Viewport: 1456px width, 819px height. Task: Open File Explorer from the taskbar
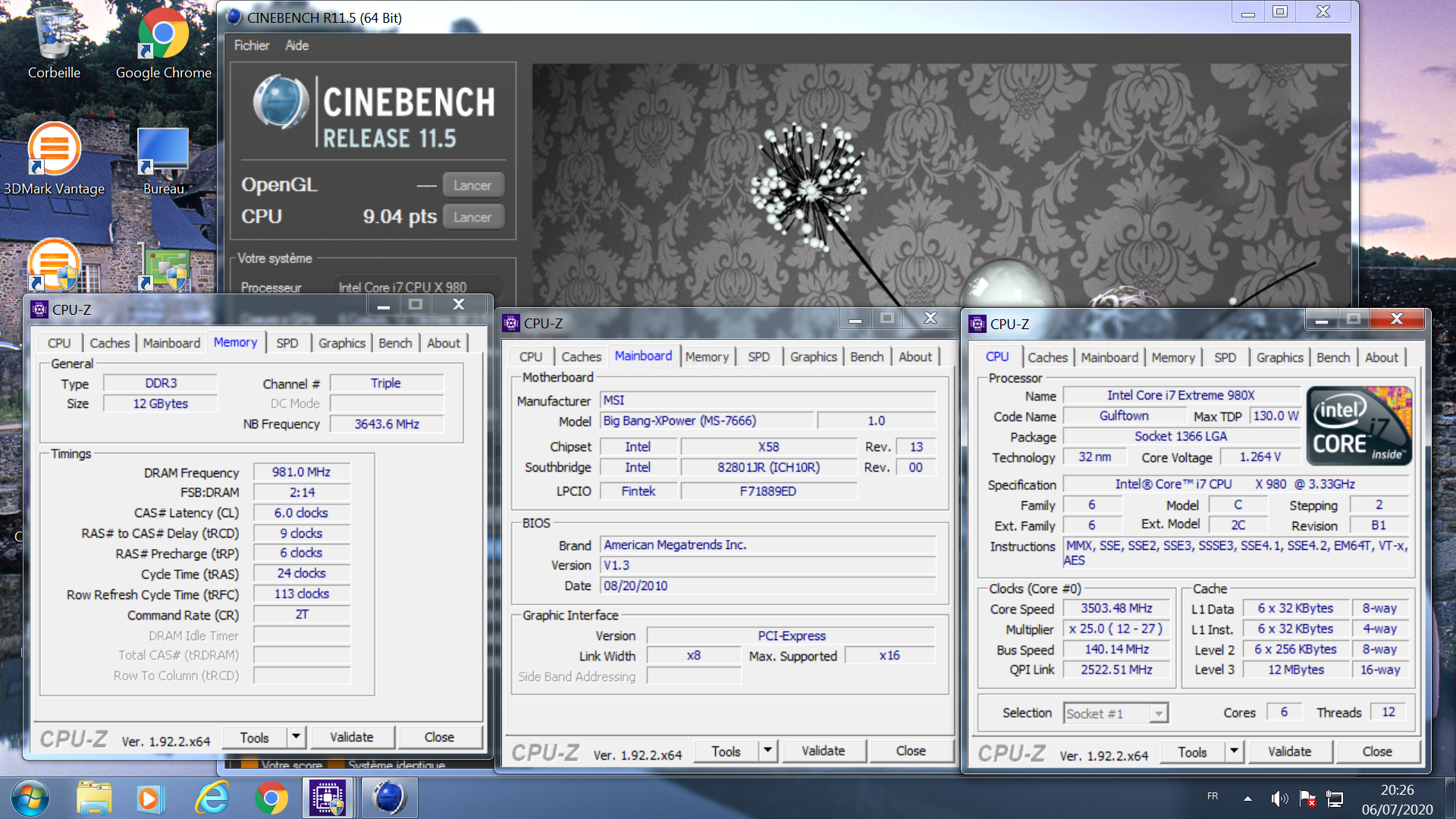pyautogui.click(x=94, y=799)
